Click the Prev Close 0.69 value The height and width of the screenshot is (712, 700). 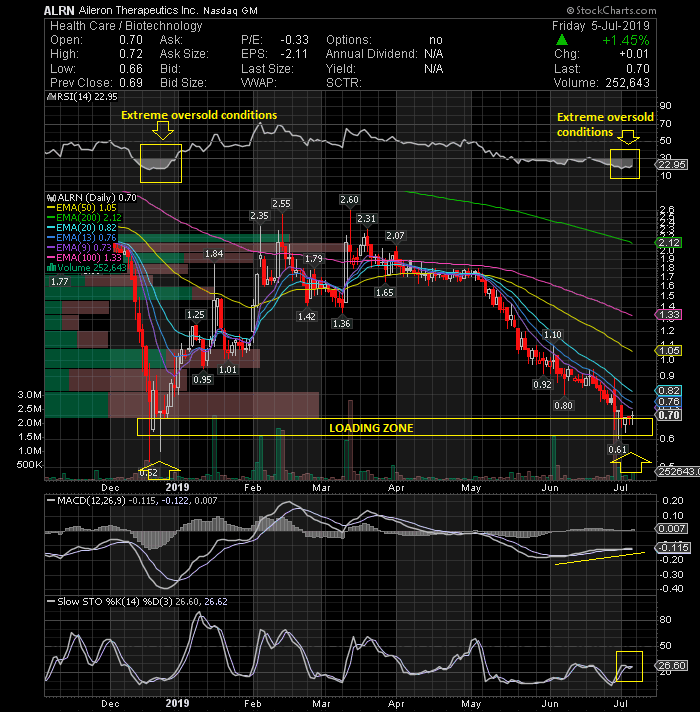[131, 83]
